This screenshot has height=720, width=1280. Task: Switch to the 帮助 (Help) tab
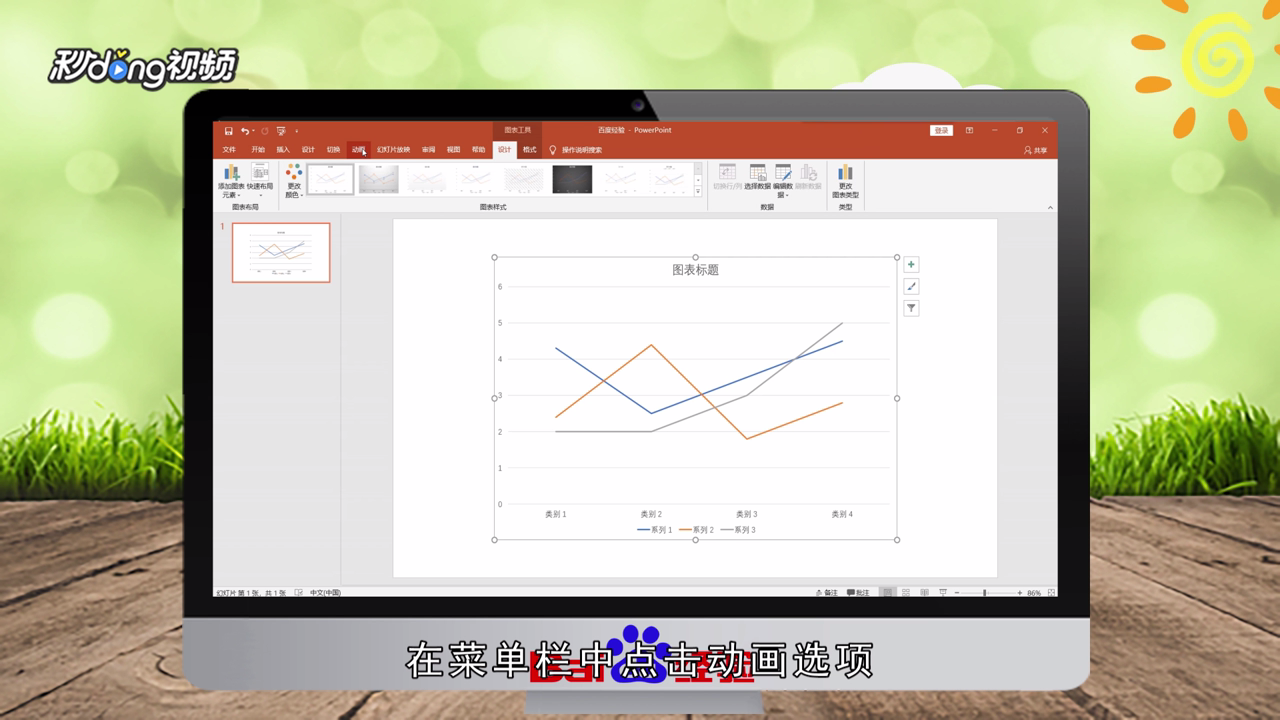click(x=478, y=150)
